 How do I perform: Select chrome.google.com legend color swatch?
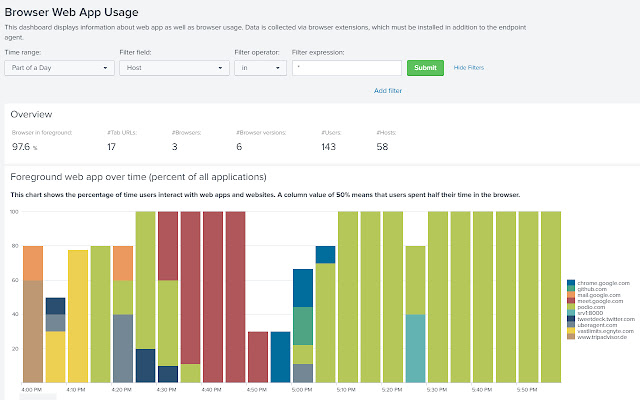[571, 283]
